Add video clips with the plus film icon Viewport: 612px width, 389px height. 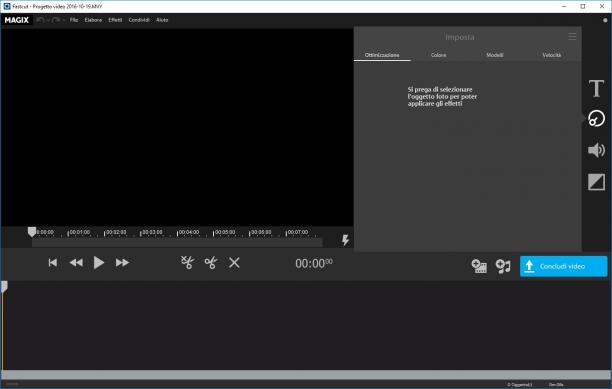(x=479, y=266)
